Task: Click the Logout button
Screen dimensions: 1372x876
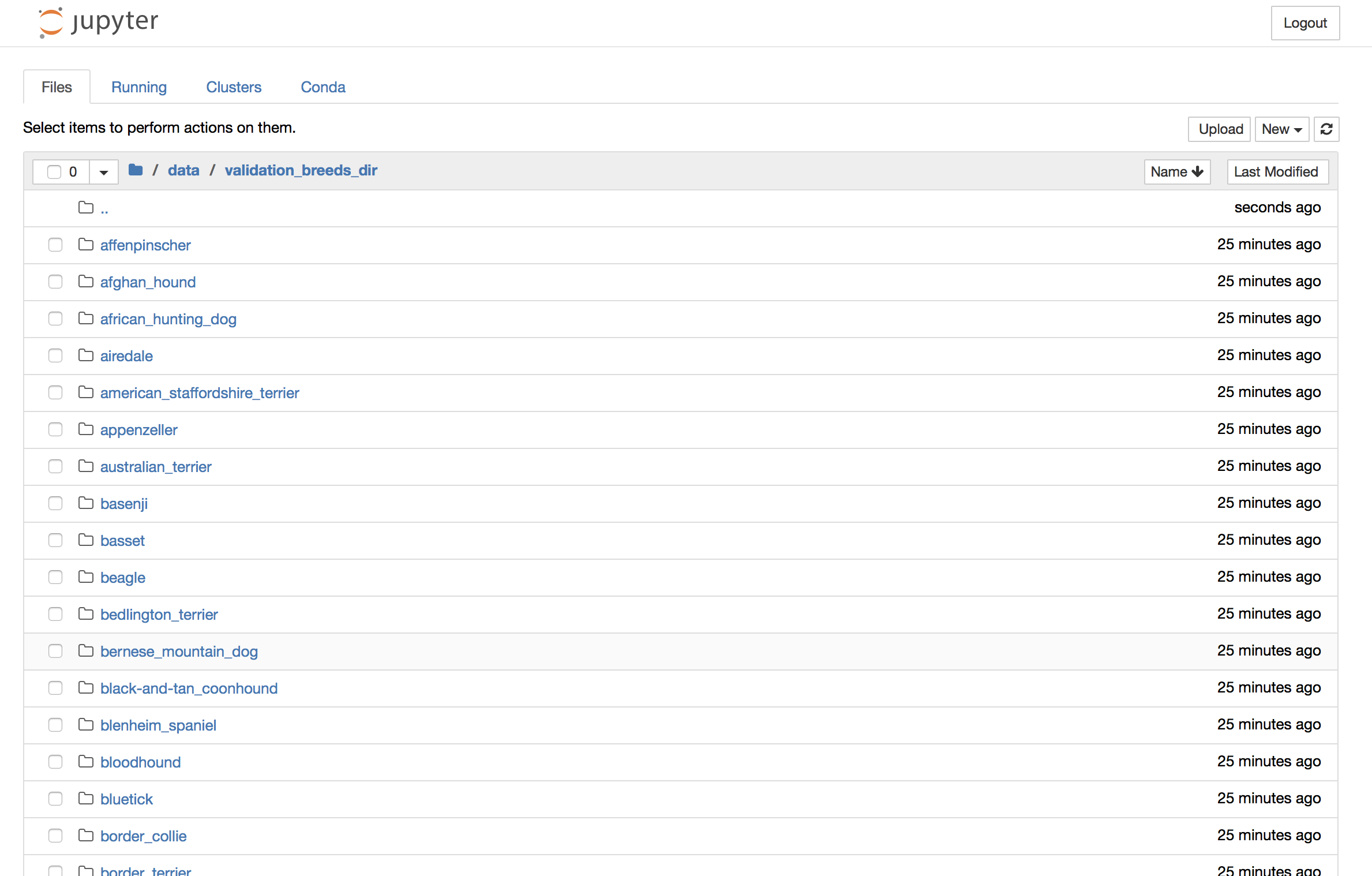Action: pos(1304,23)
